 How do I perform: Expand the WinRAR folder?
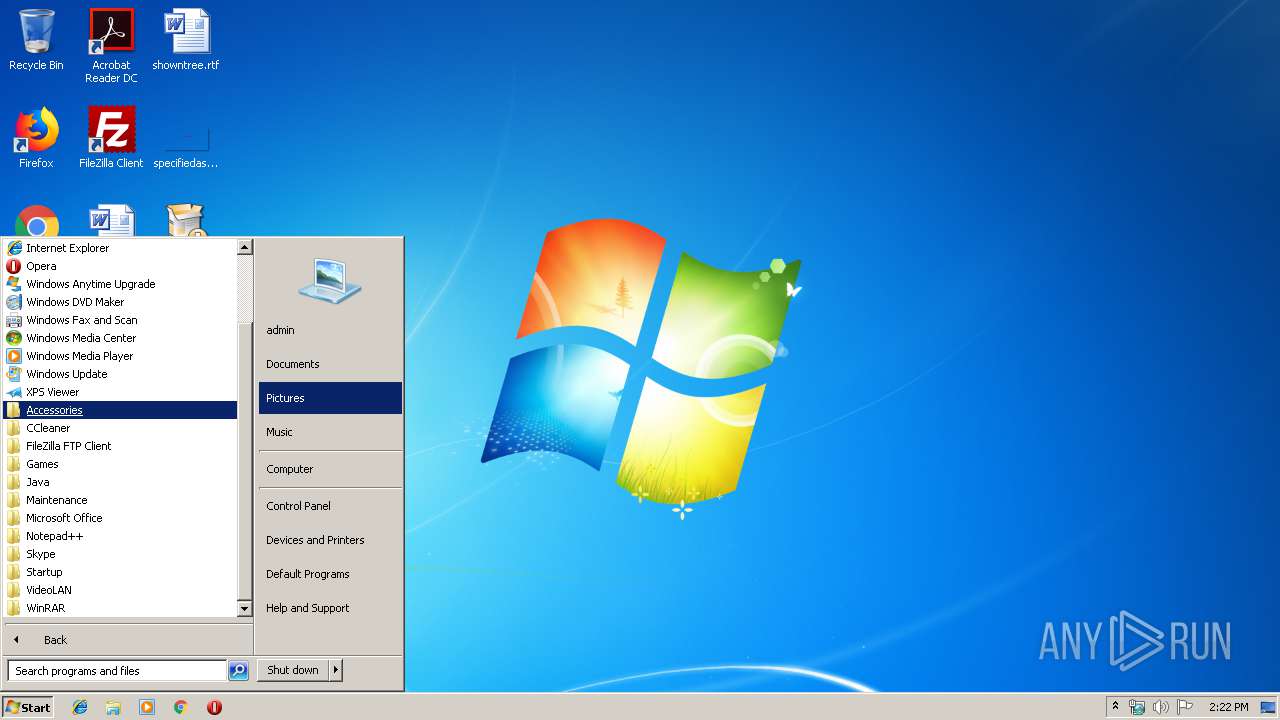[x=120, y=608]
